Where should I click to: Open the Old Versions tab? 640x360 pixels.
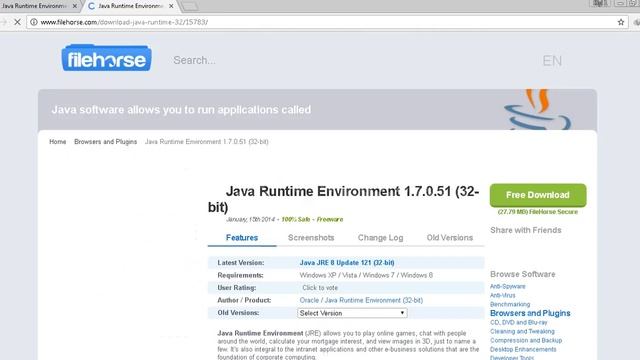[x=450, y=238]
